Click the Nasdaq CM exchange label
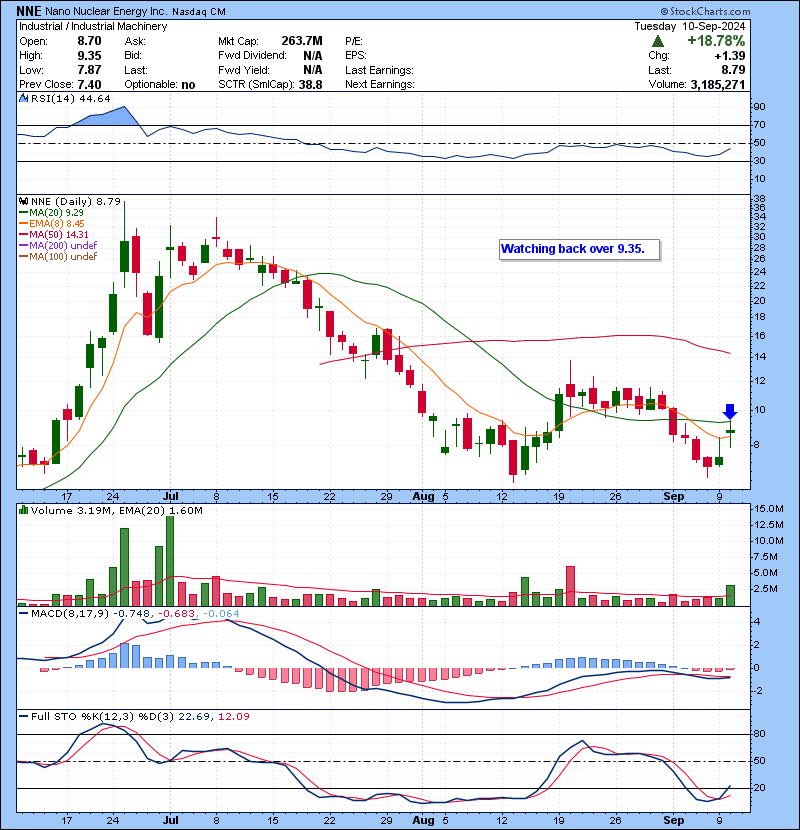 [x=199, y=12]
